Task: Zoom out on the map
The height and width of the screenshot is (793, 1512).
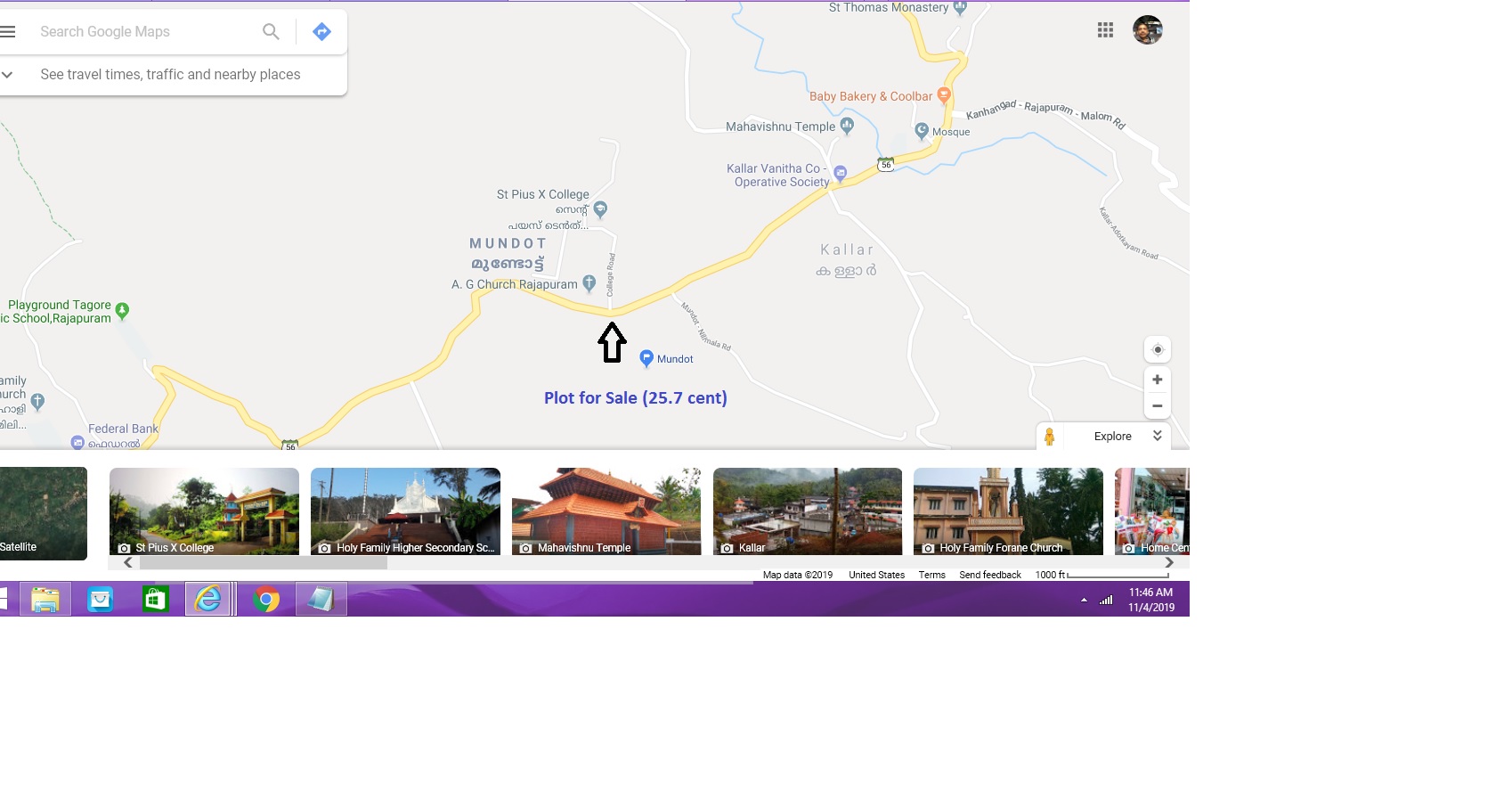Action: pyautogui.click(x=1157, y=406)
